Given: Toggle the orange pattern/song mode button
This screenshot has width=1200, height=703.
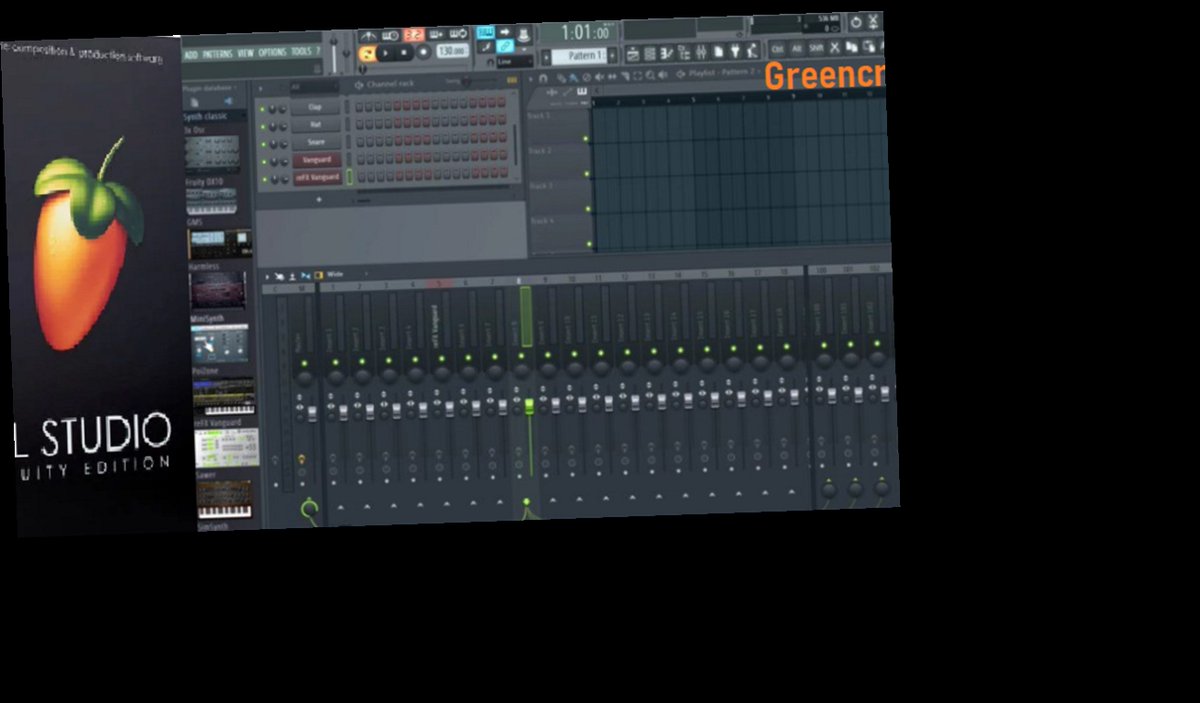Looking at the screenshot, I should click(366, 54).
